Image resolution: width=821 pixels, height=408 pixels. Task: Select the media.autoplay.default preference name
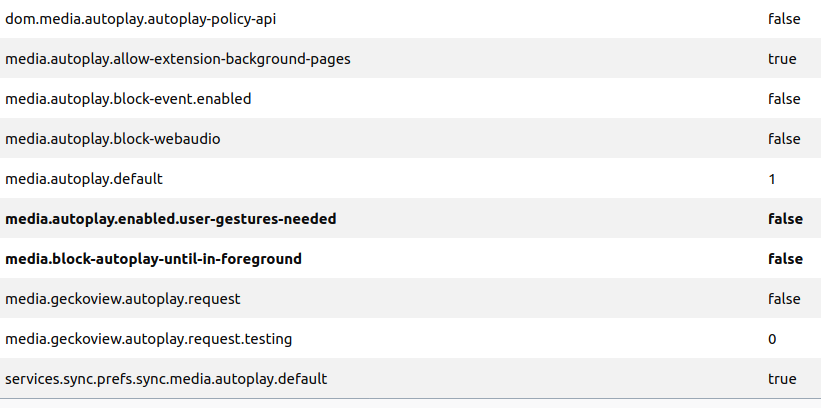click(x=84, y=179)
